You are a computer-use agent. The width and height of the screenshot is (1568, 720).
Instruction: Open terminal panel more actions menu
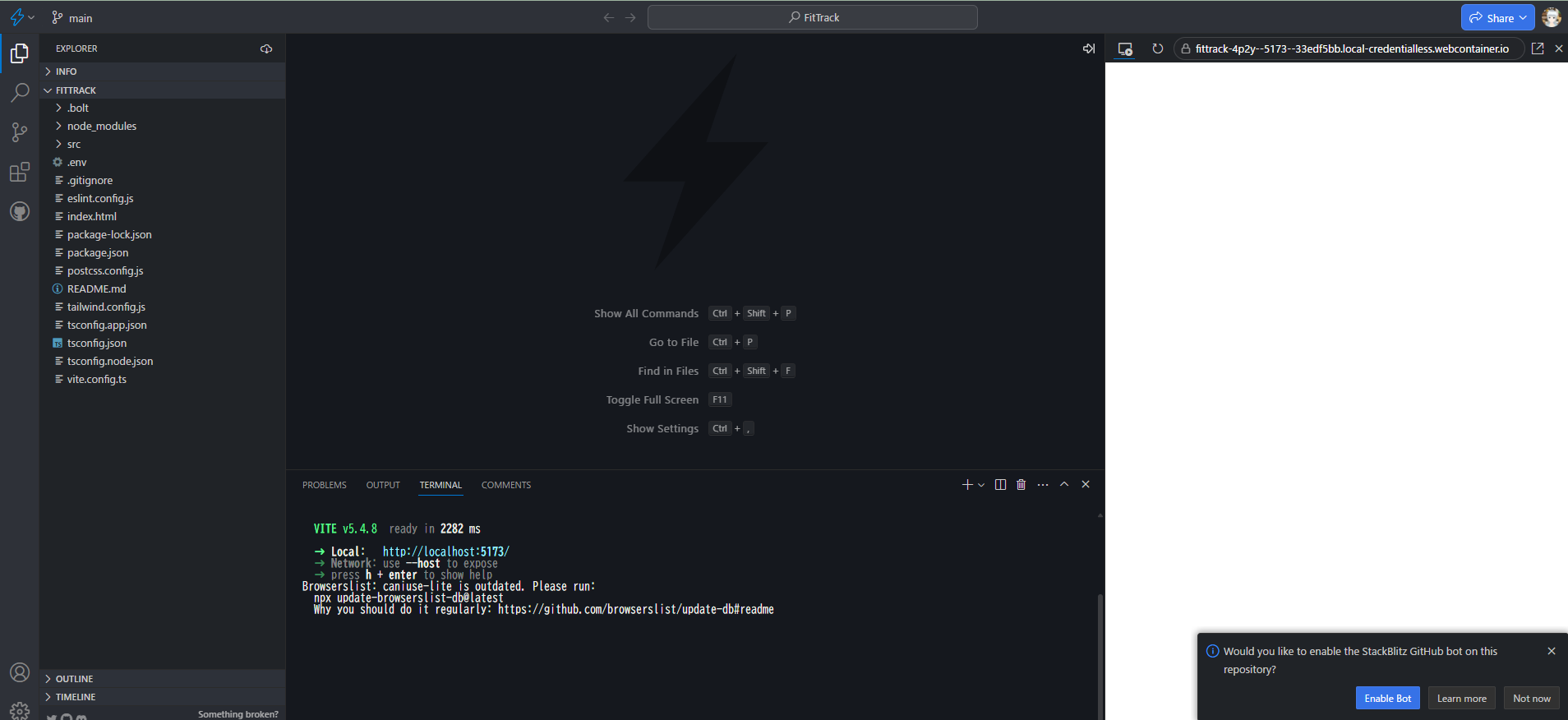[1043, 485]
